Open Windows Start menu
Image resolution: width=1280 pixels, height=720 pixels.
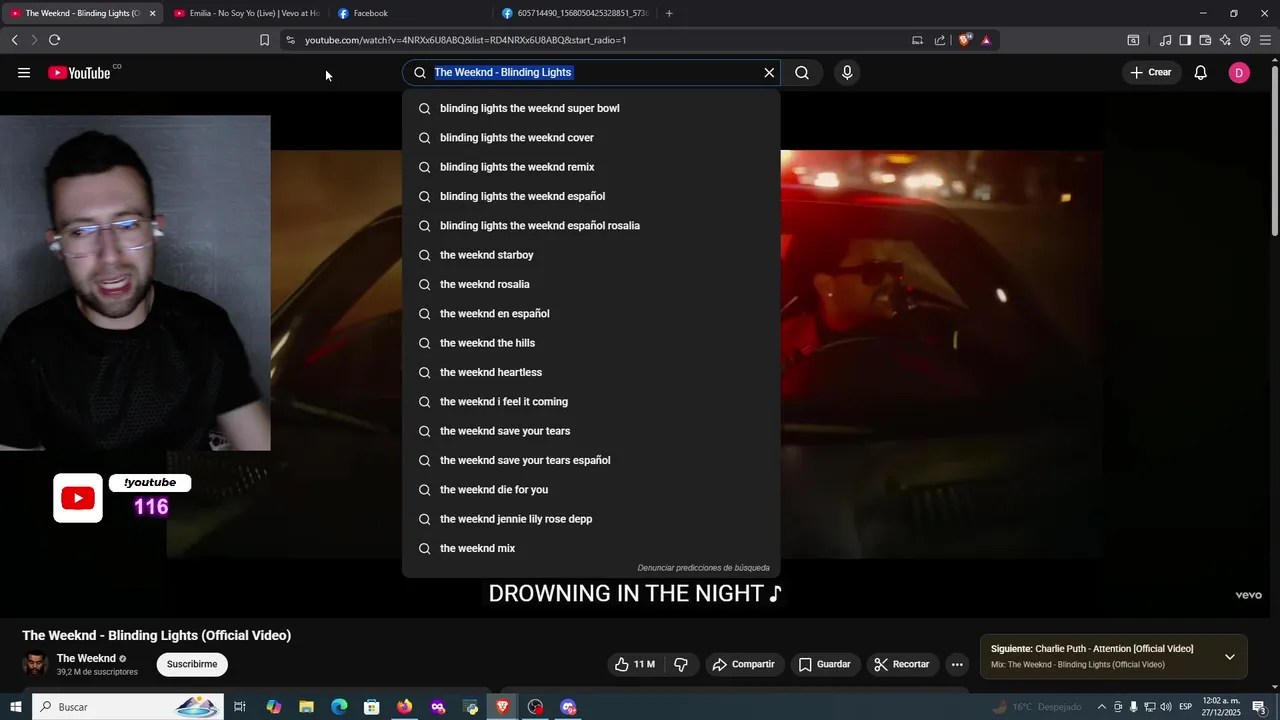pyautogui.click(x=16, y=707)
